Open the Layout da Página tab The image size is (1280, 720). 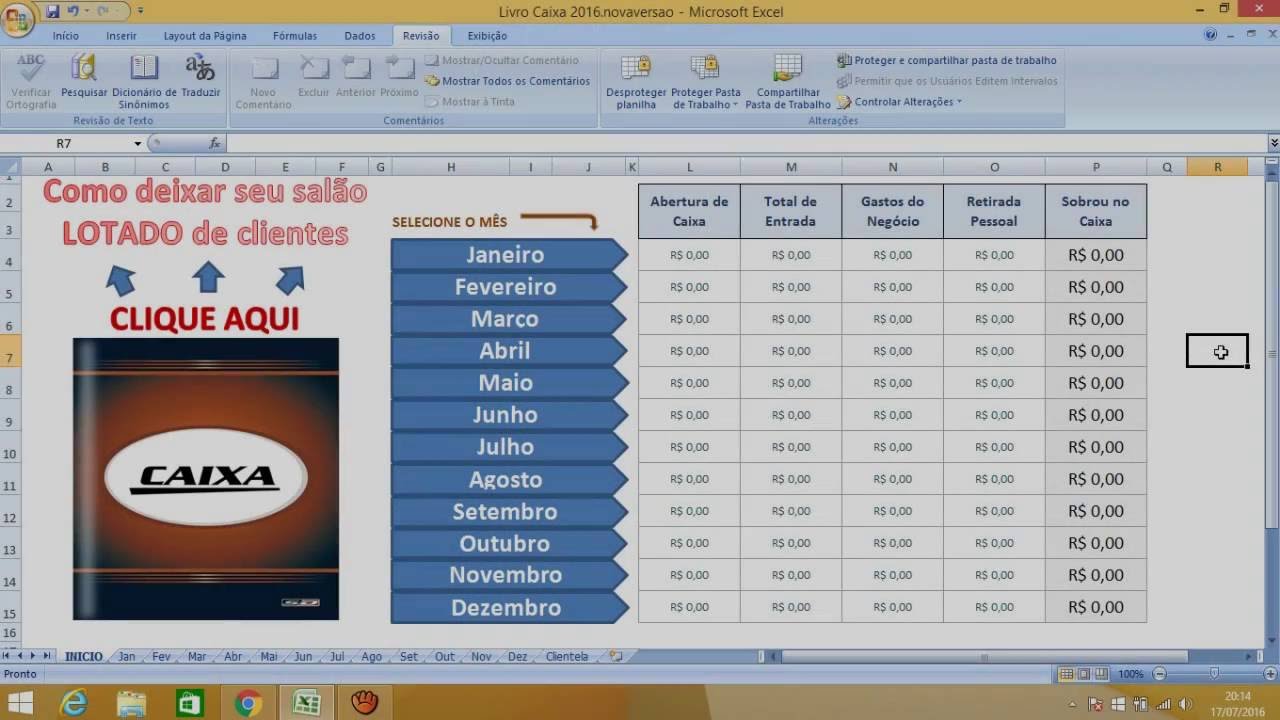pos(205,36)
